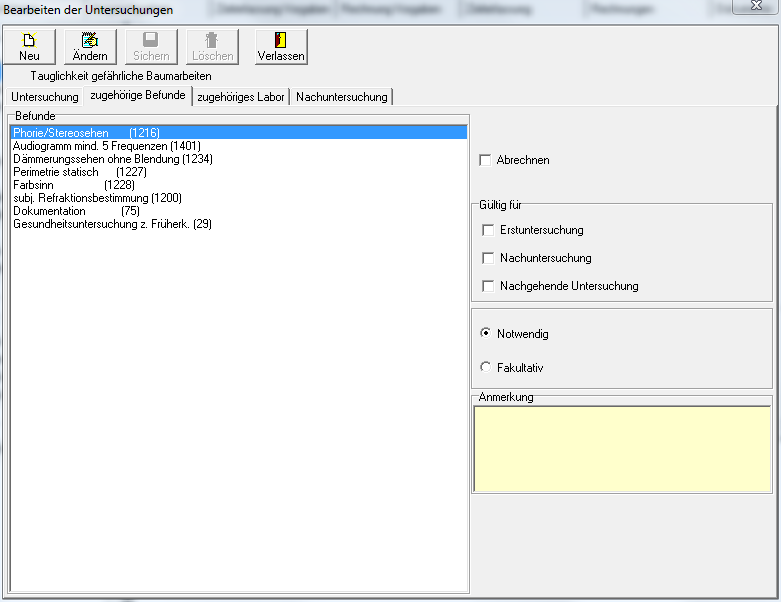Switch to the Untersuchung tab
Viewport: 781px width, 602px height.
pyautogui.click(x=44, y=97)
